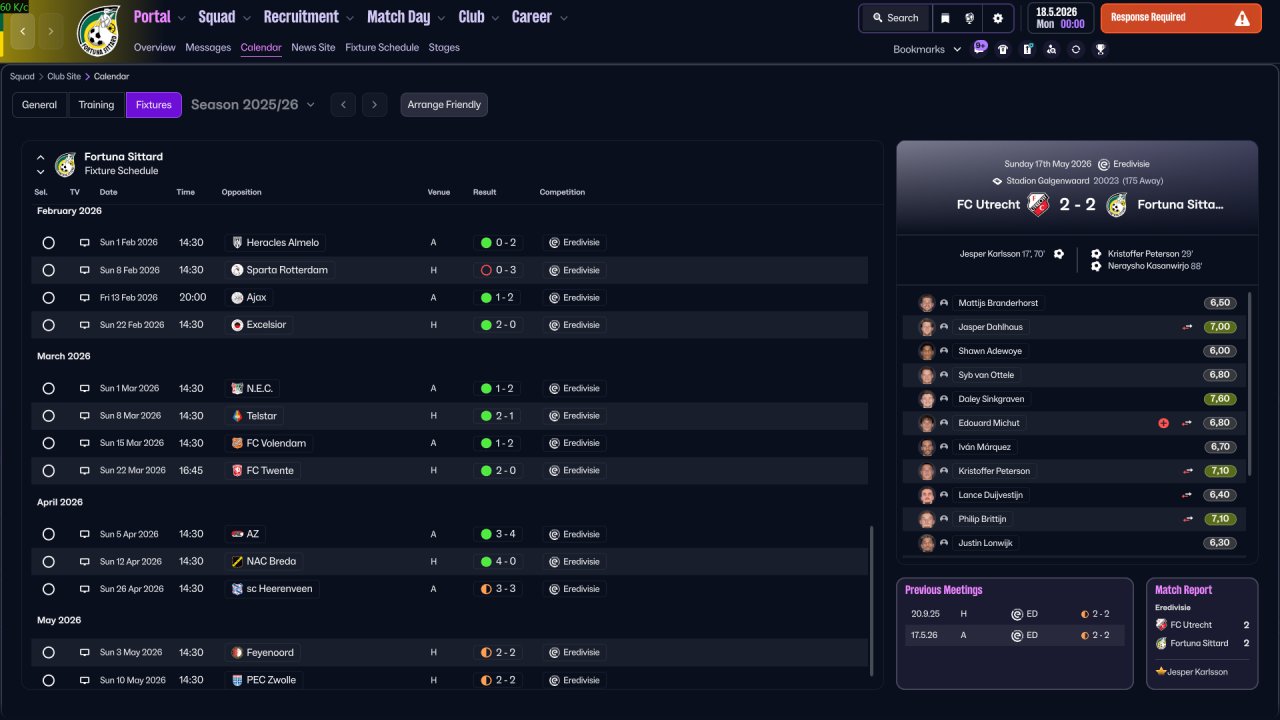Click the Eredivisie logo in the 20.9.25 meeting
1280x720 pixels.
pyautogui.click(x=1017, y=614)
